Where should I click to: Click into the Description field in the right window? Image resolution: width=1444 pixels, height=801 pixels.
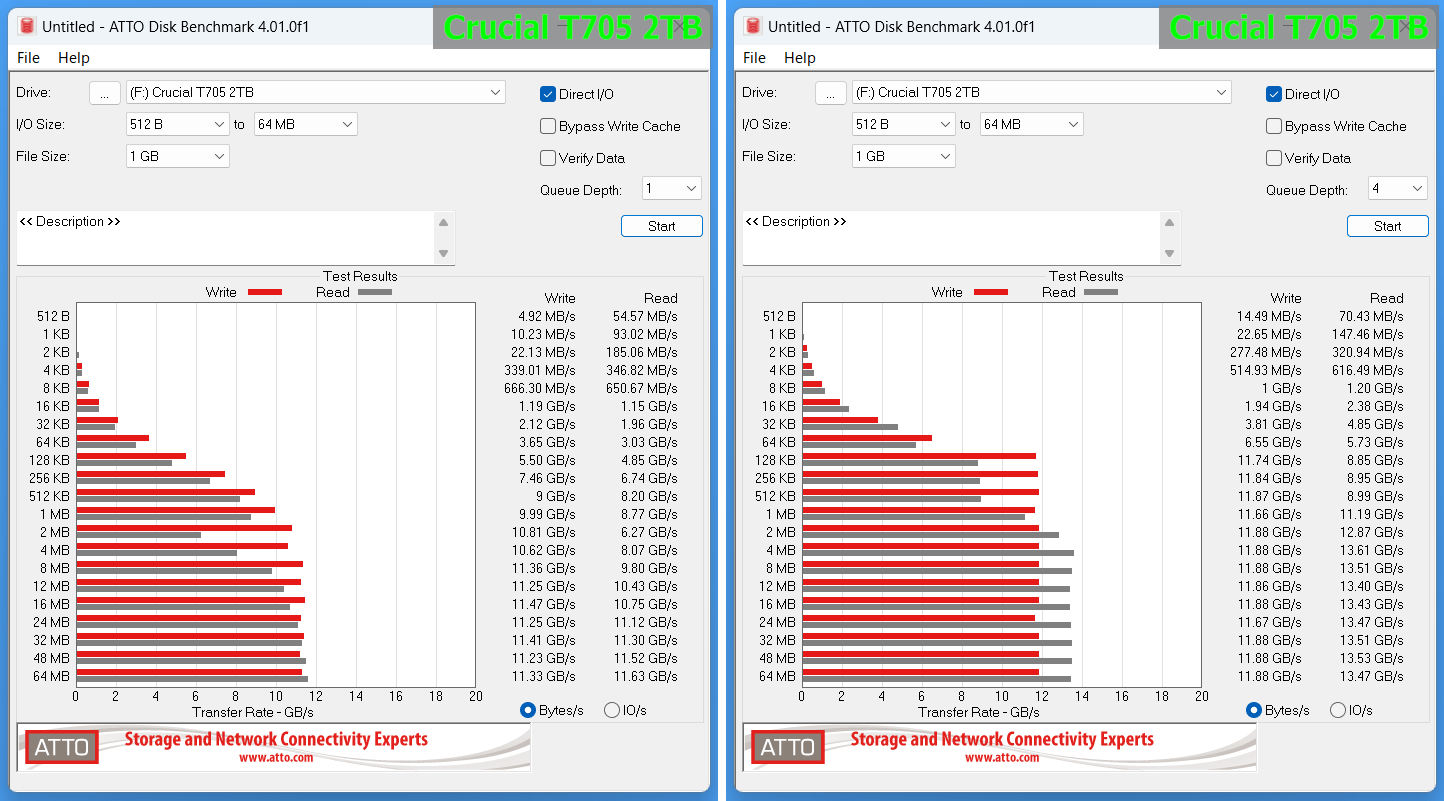952,238
